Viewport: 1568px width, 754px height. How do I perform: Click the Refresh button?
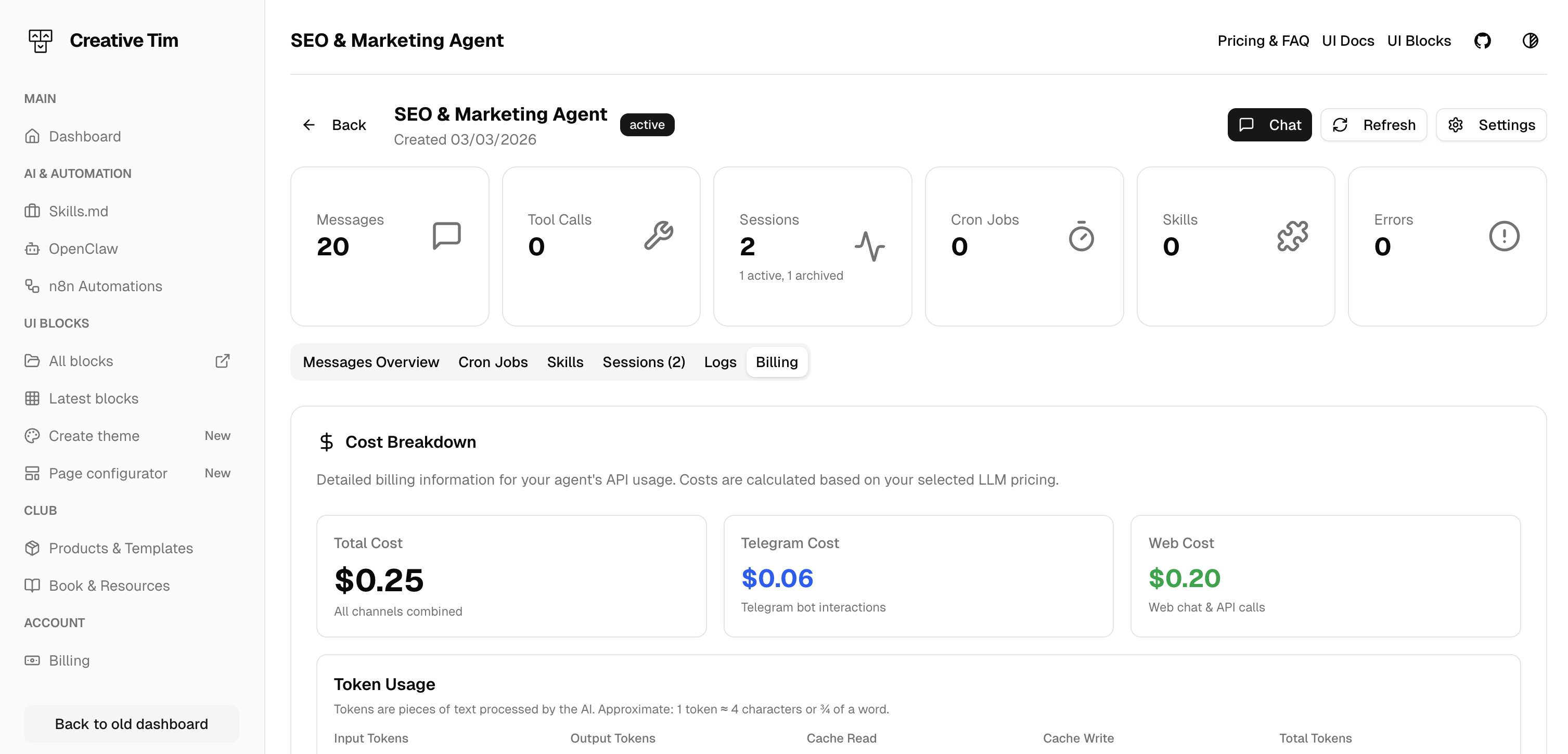click(x=1374, y=125)
